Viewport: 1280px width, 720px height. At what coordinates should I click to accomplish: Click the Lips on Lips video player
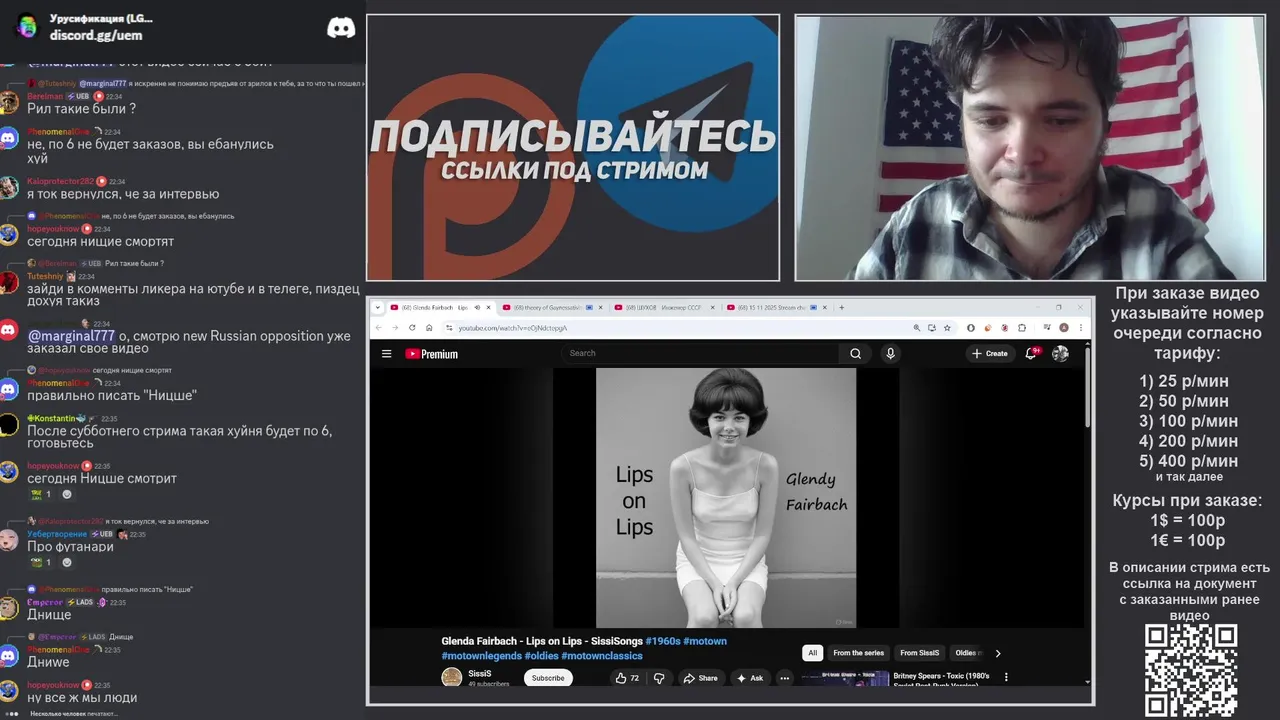coord(726,497)
